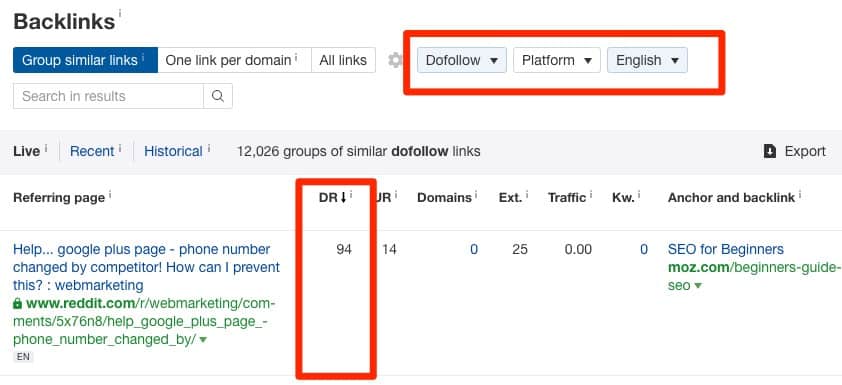Click info icon beside Referring page header
The width and height of the screenshot is (842, 385).
coord(110,194)
